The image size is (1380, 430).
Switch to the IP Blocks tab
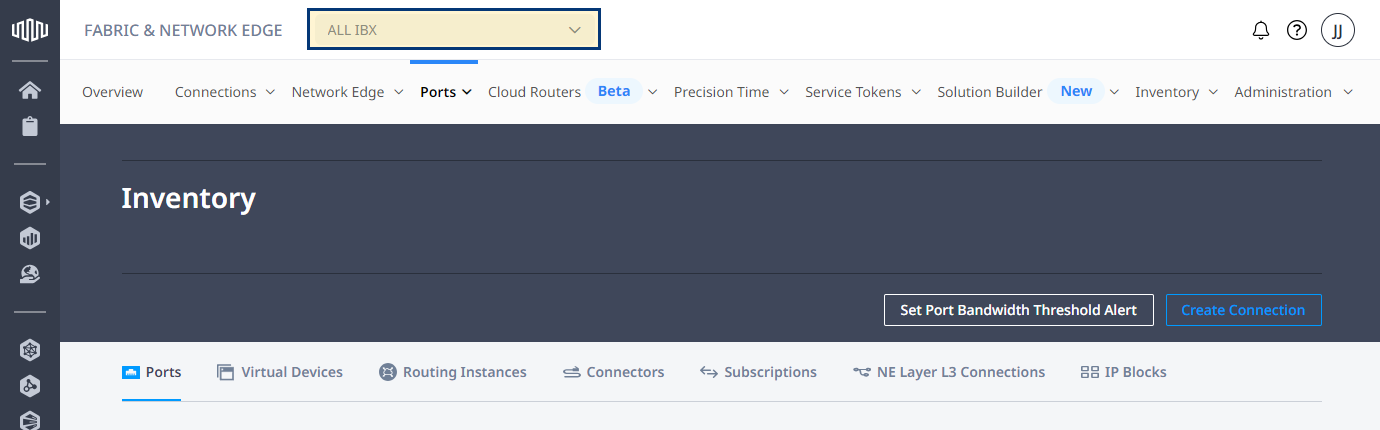coord(1124,372)
